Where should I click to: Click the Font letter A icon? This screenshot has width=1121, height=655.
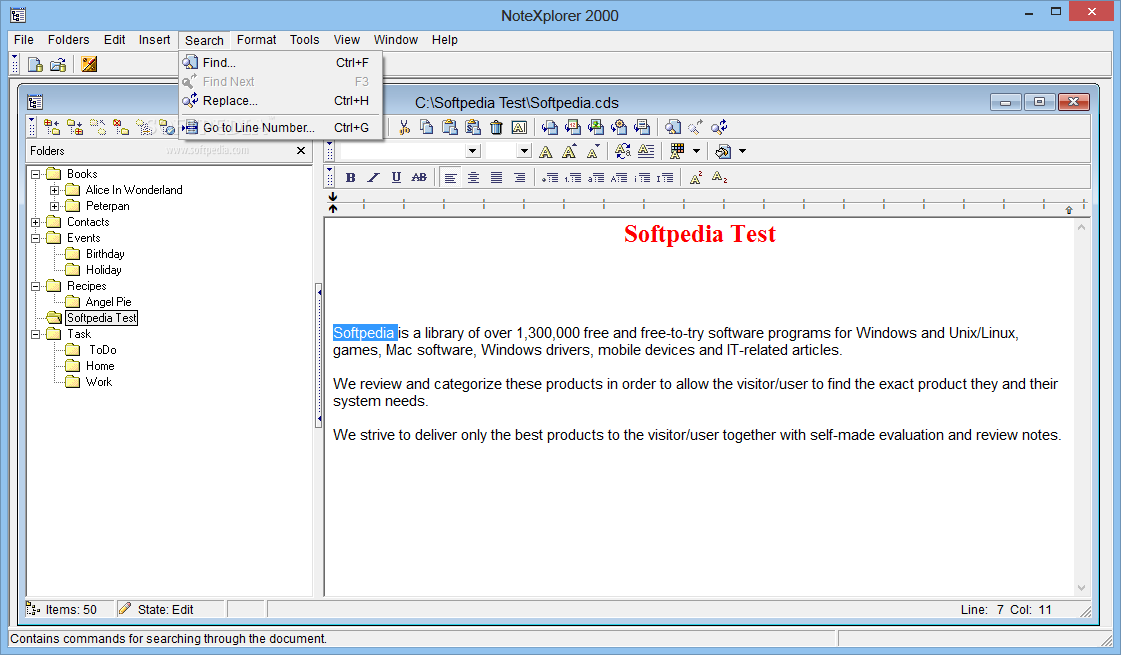(545, 152)
